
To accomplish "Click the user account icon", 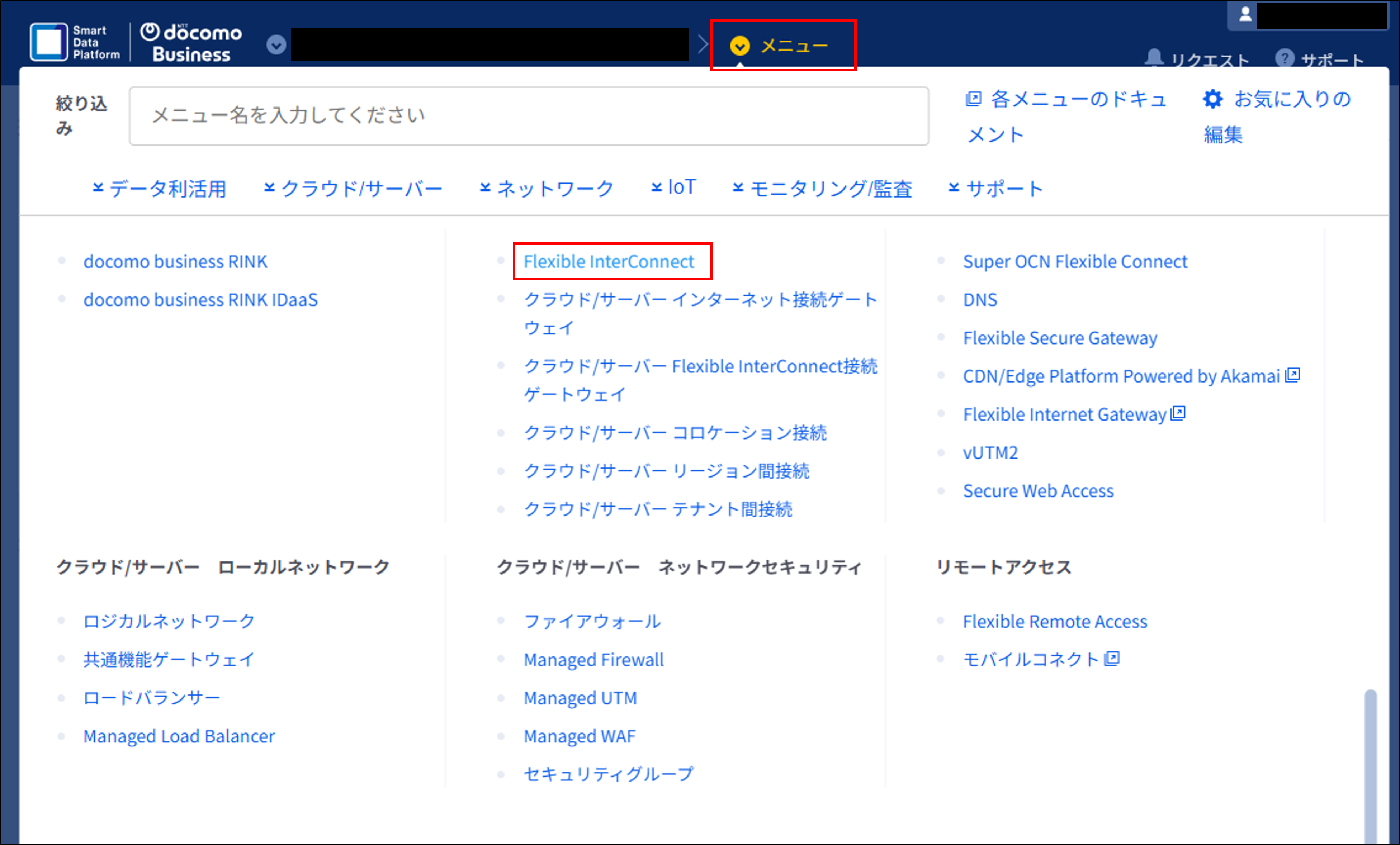I will click(1245, 14).
